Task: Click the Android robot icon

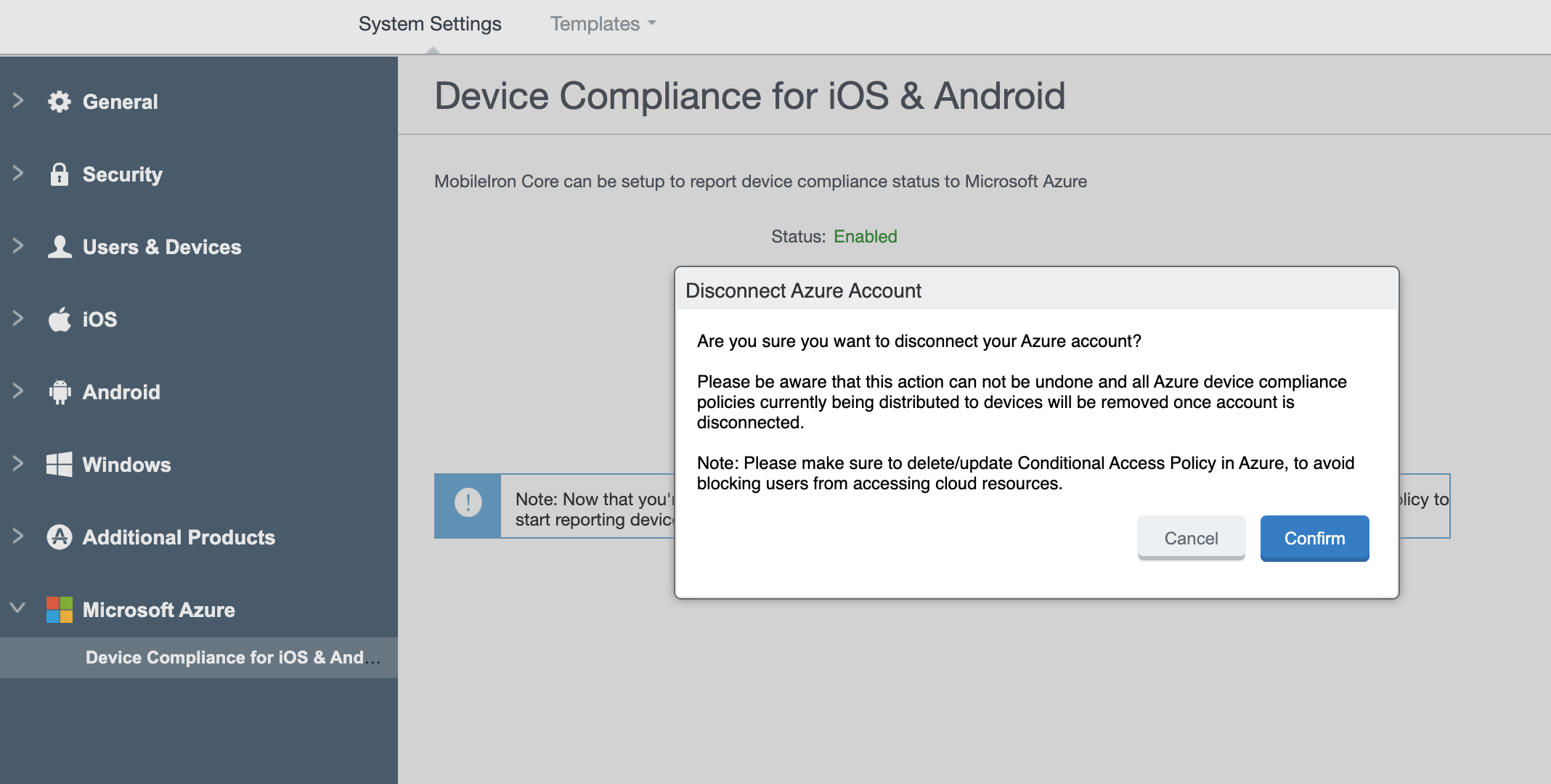Action: (60, 392)
